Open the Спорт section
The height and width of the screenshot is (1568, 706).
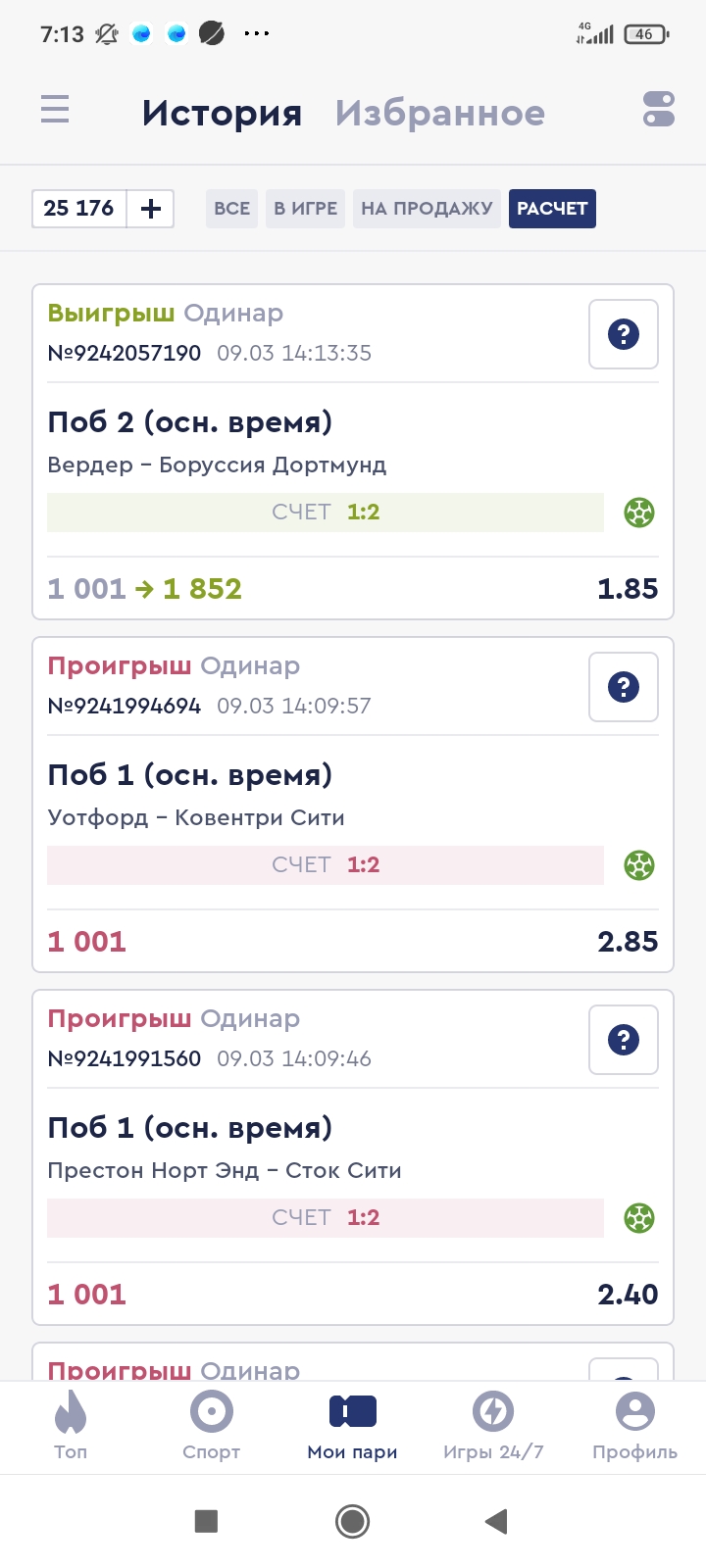pyautogui.click(x=211, y=1426)
